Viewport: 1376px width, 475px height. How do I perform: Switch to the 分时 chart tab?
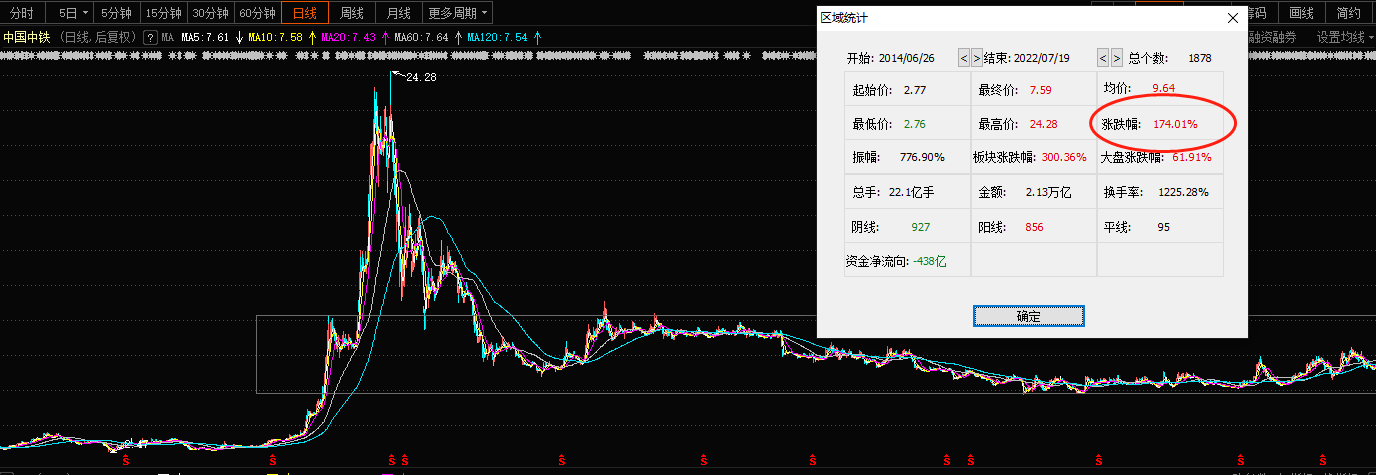pyautogui.click(x=23, y=13)
